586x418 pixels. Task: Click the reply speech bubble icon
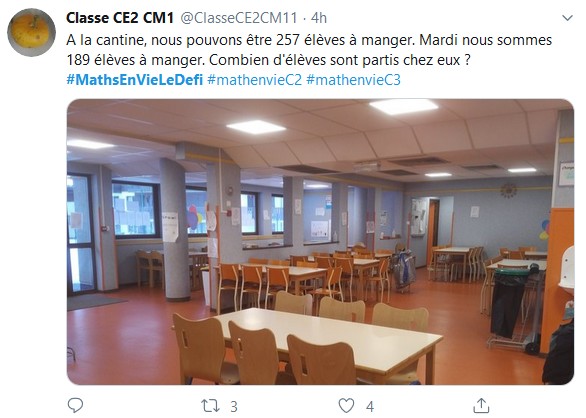(75, 405)
